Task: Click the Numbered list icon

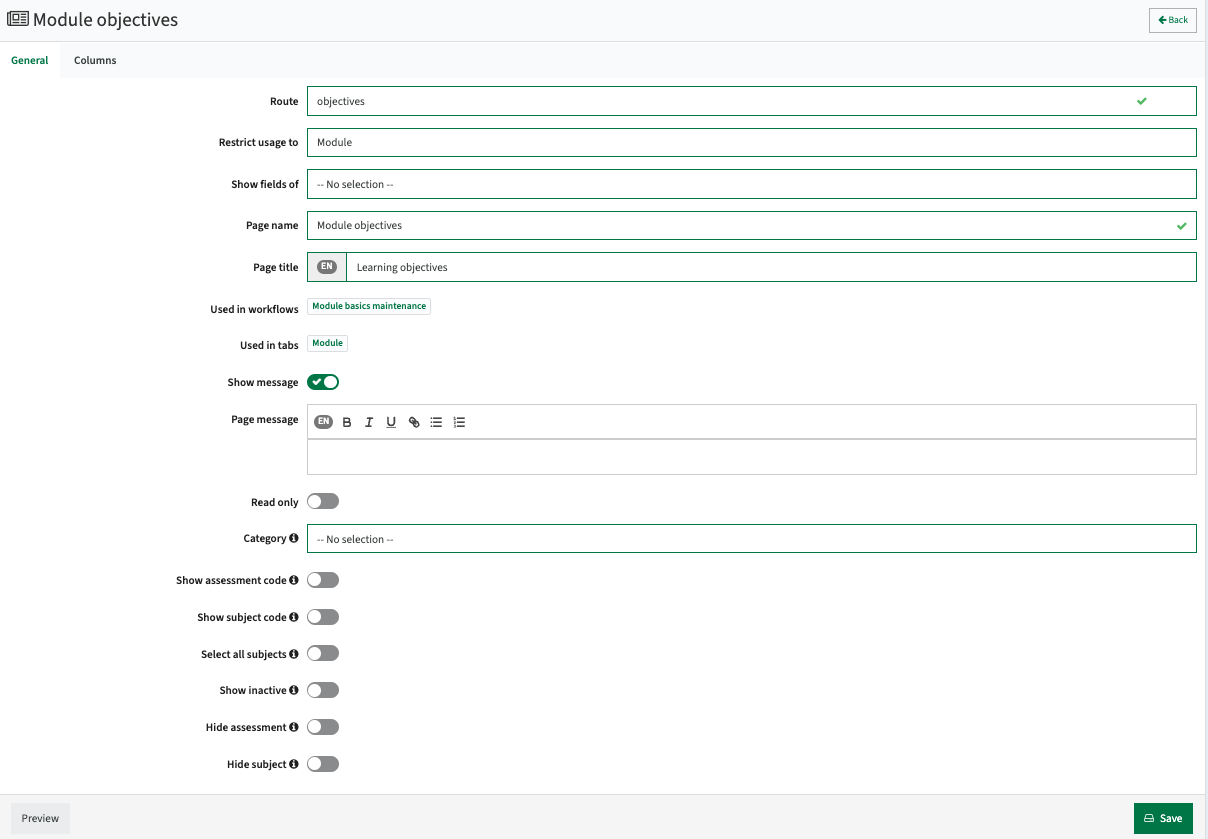Action: 459,422
